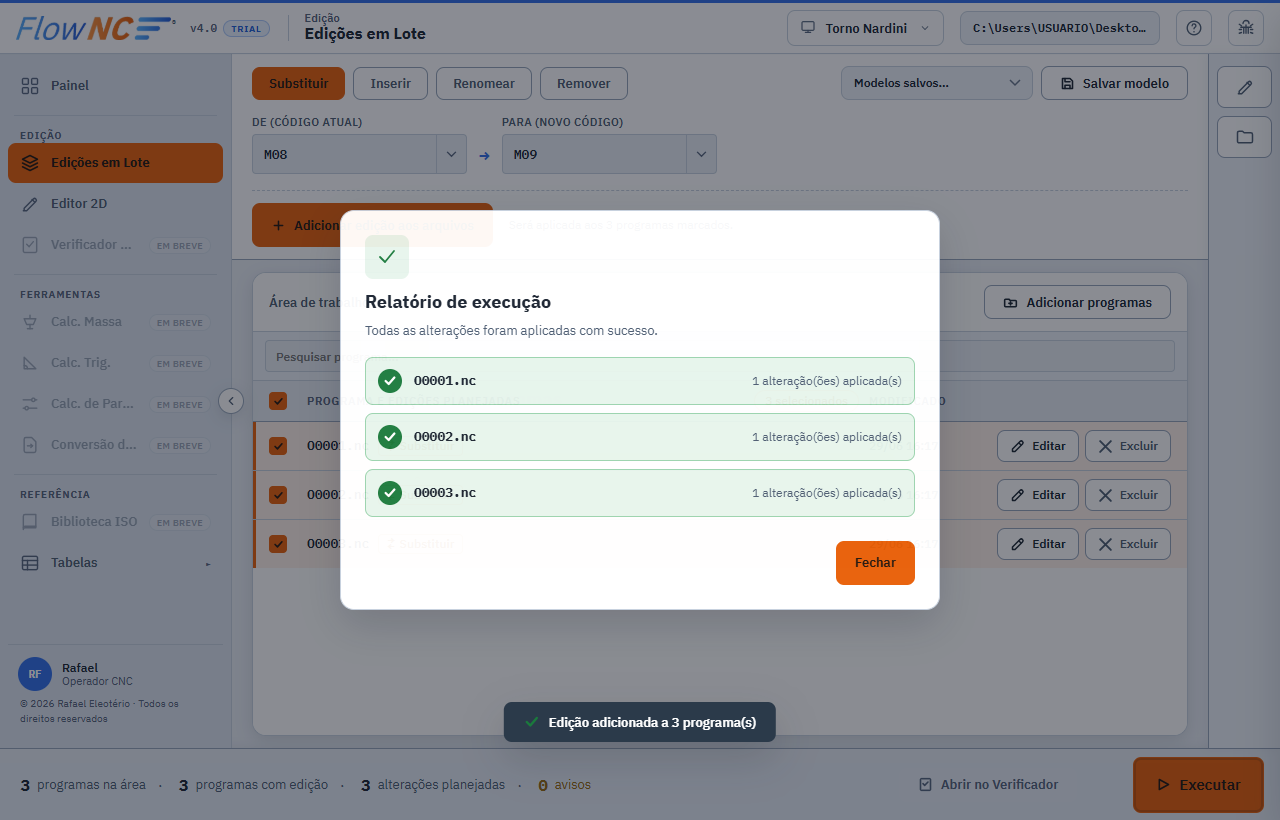Open Edições em Lote in sidebar

coord(115,163)
